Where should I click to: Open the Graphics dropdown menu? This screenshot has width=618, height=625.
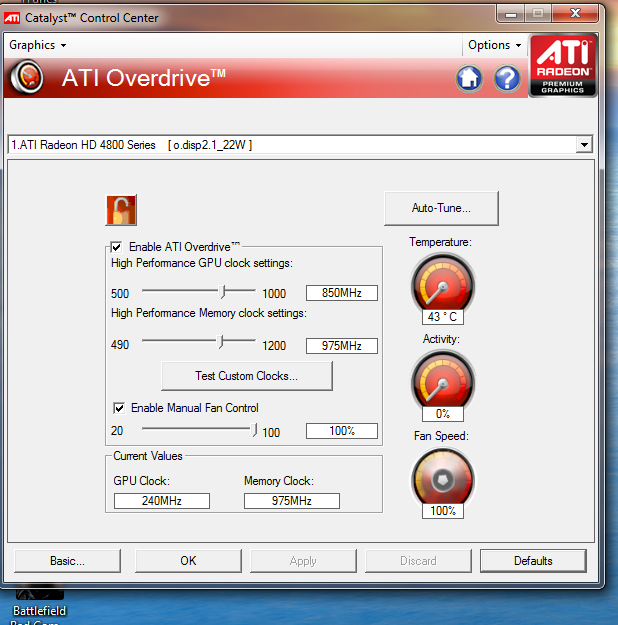tap(37, 45)
